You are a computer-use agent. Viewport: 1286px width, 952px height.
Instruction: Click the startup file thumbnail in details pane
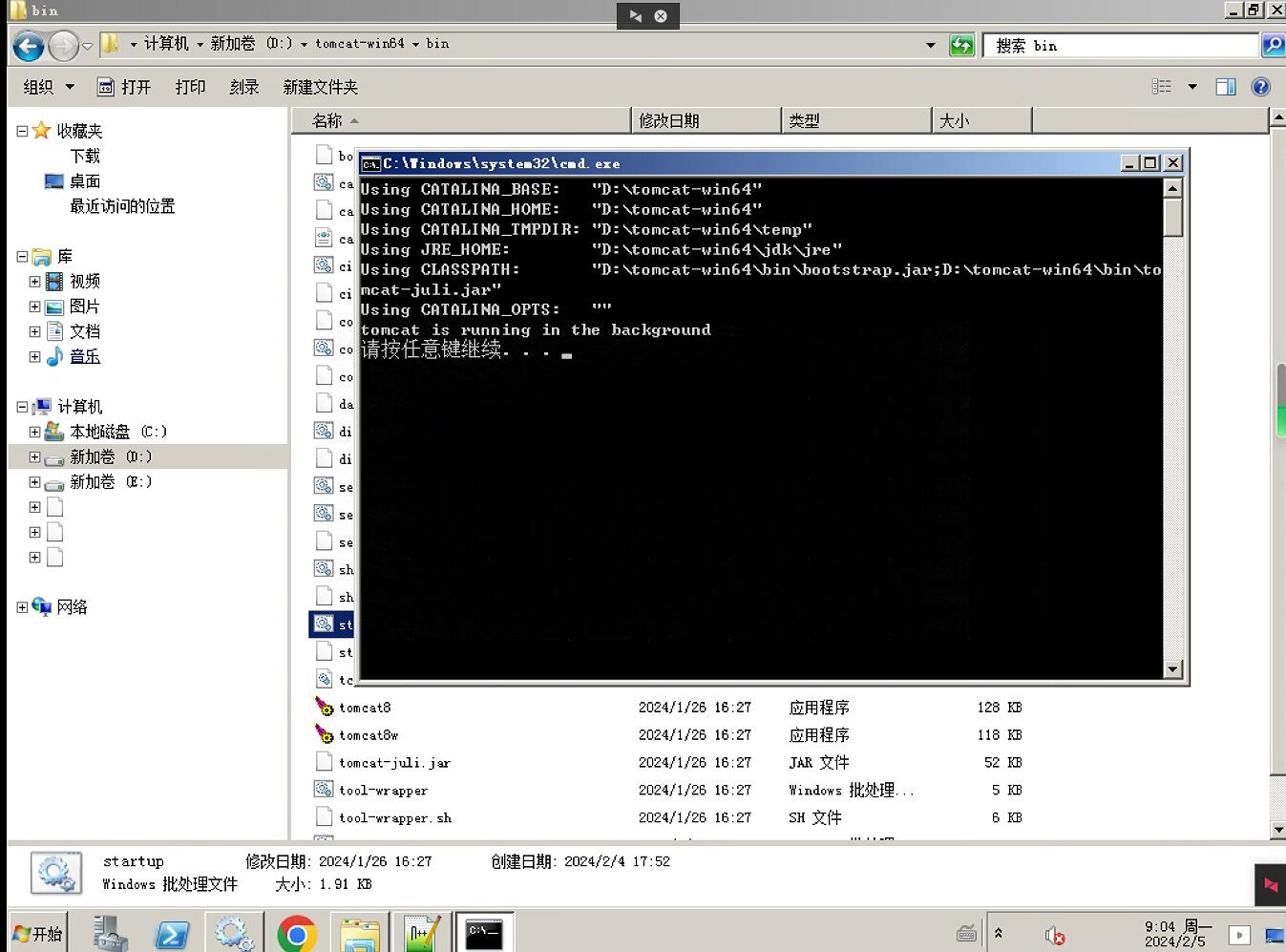tap(55, 873)
